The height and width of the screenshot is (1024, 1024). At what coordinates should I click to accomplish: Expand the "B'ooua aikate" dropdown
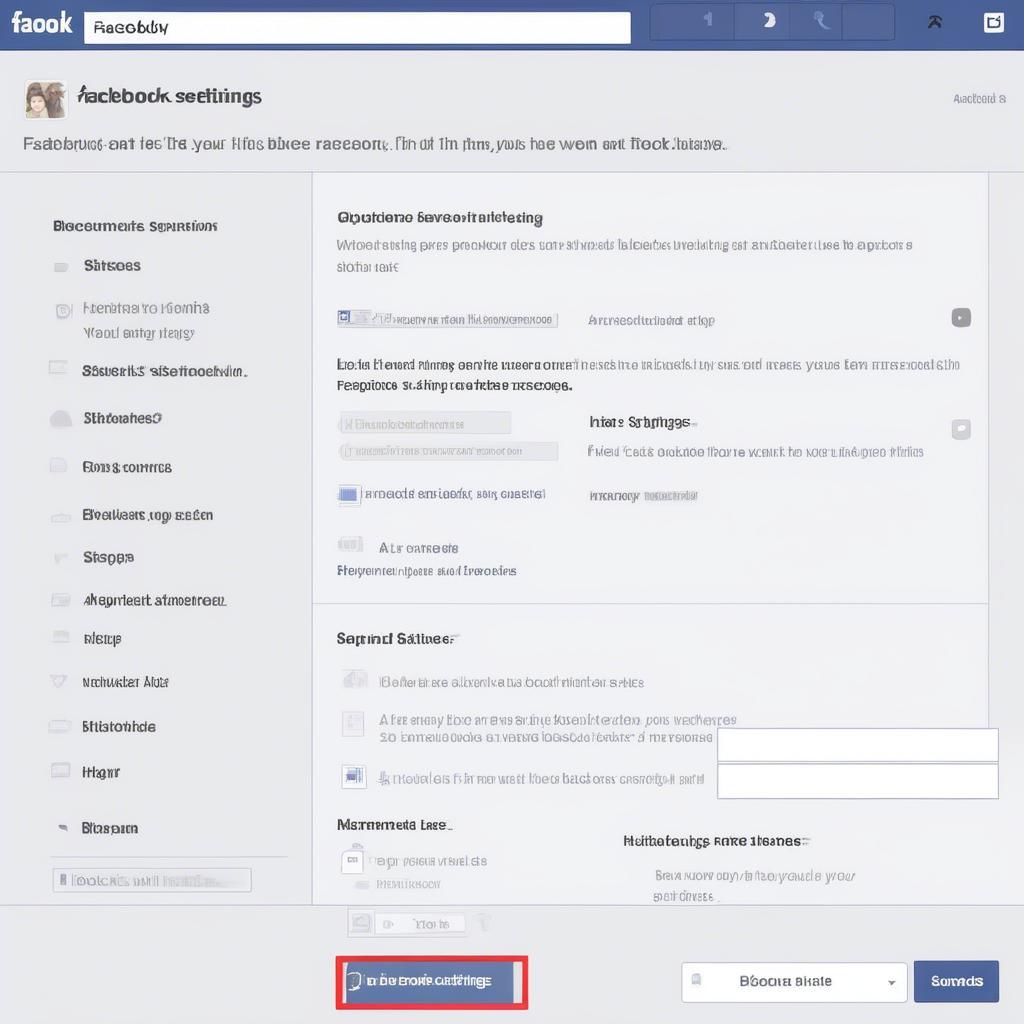794,982
